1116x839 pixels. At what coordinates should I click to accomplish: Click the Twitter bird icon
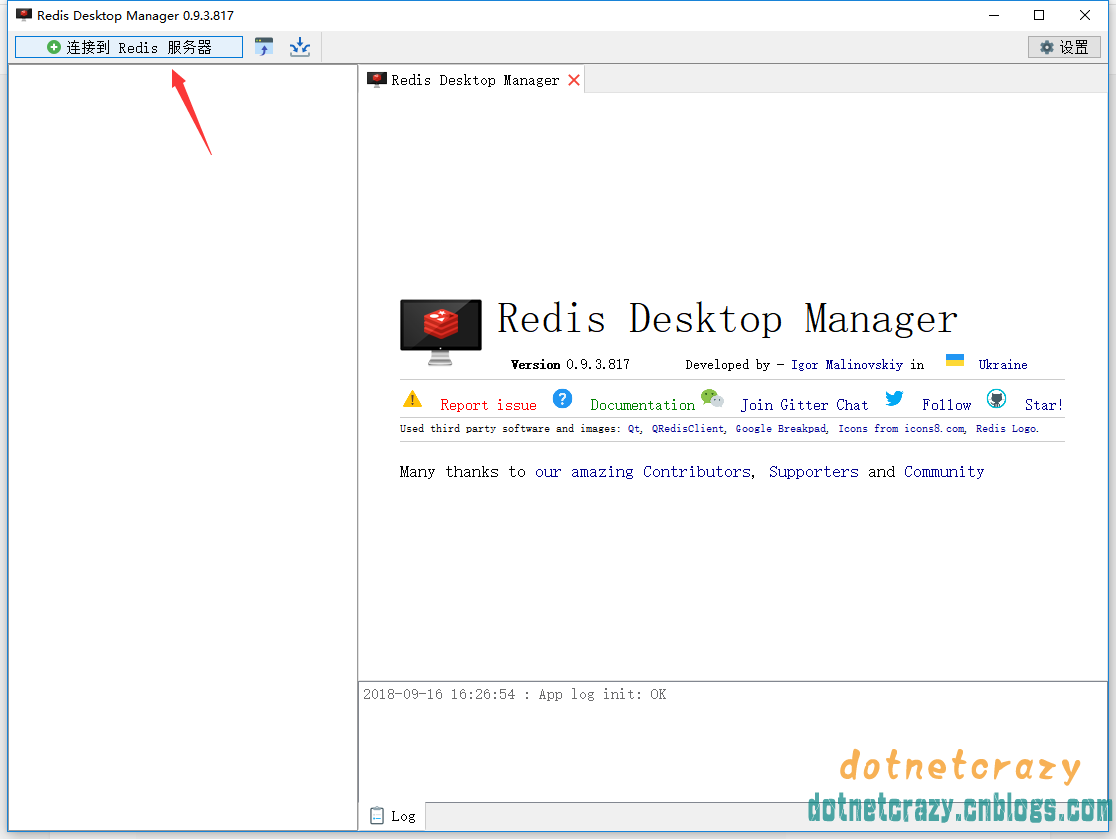894,398
